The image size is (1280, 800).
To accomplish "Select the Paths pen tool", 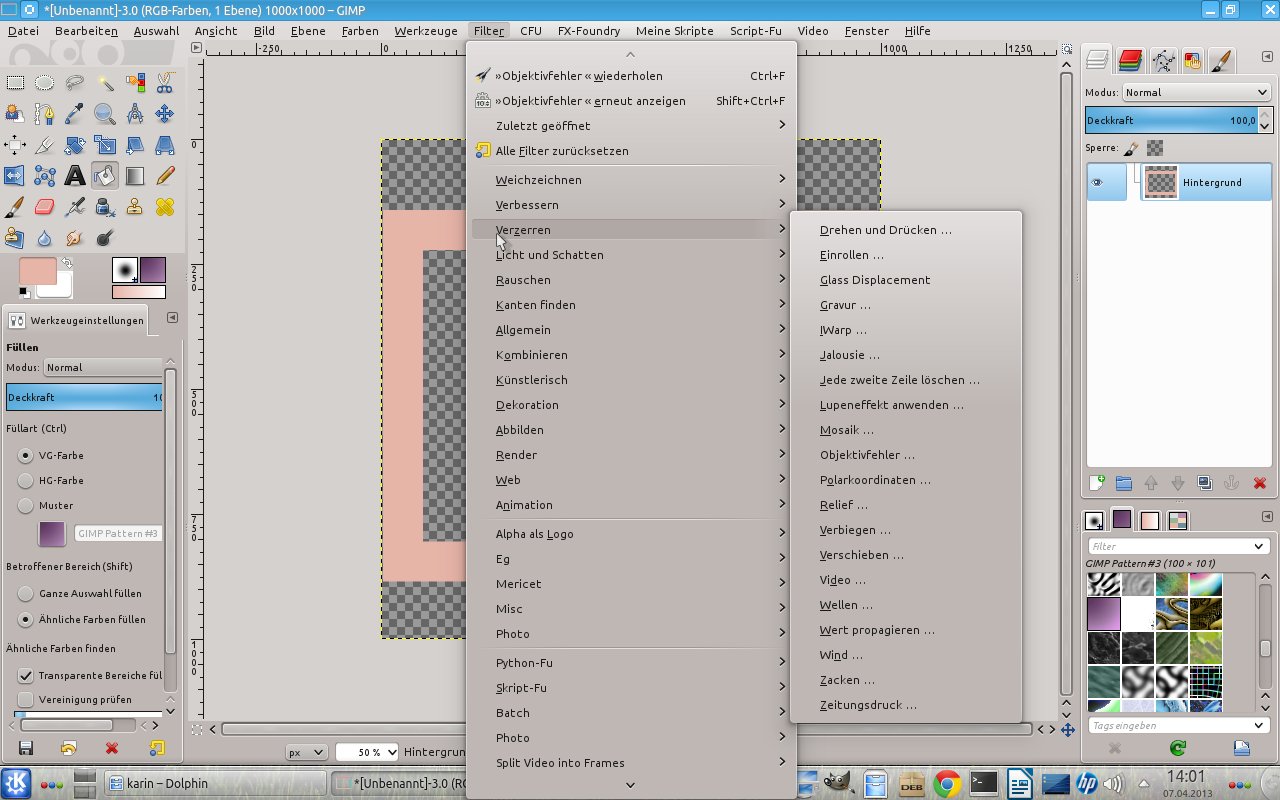I will coord(45,114).
